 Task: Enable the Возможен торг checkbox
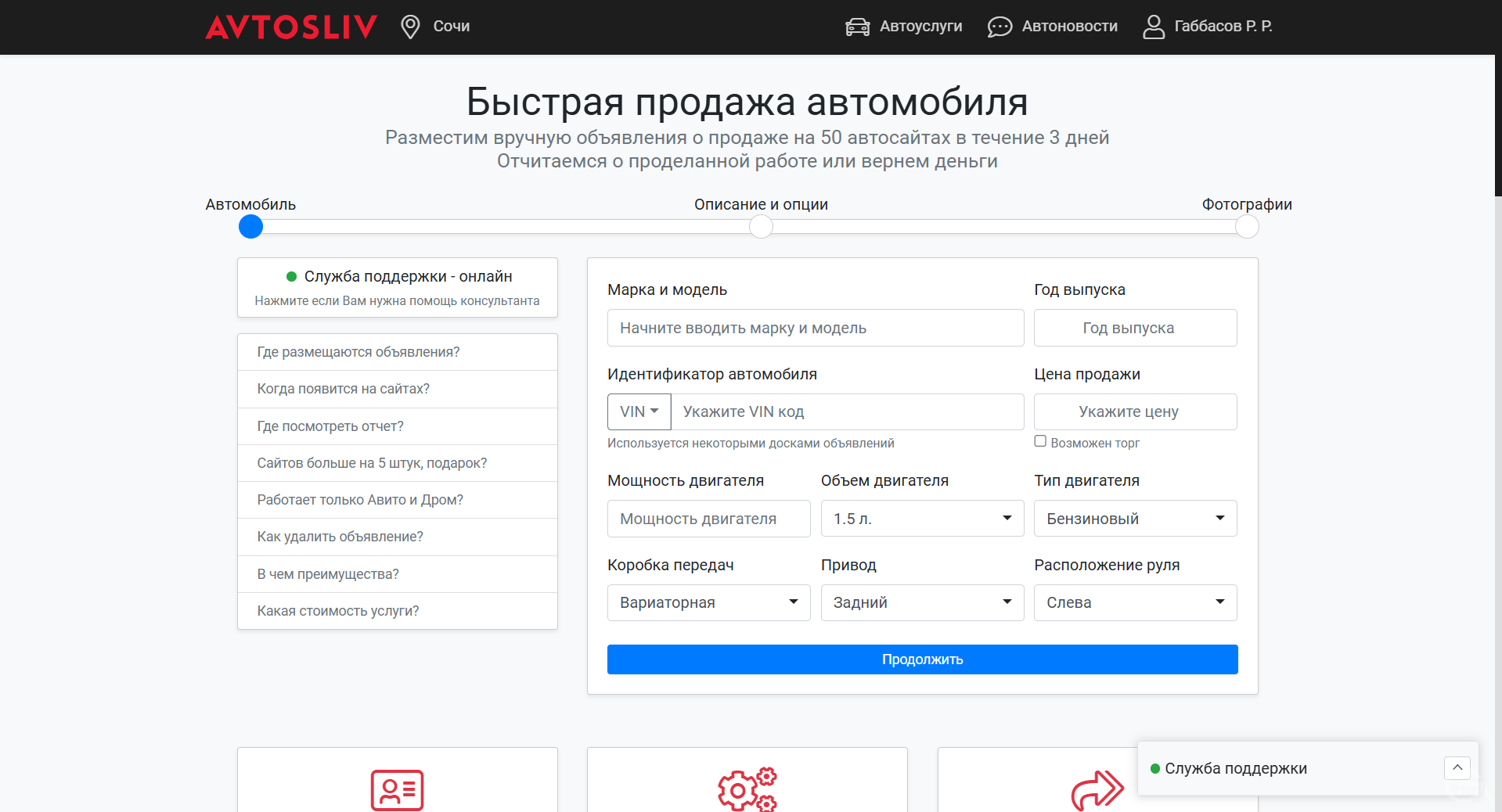coord(1040,441)
